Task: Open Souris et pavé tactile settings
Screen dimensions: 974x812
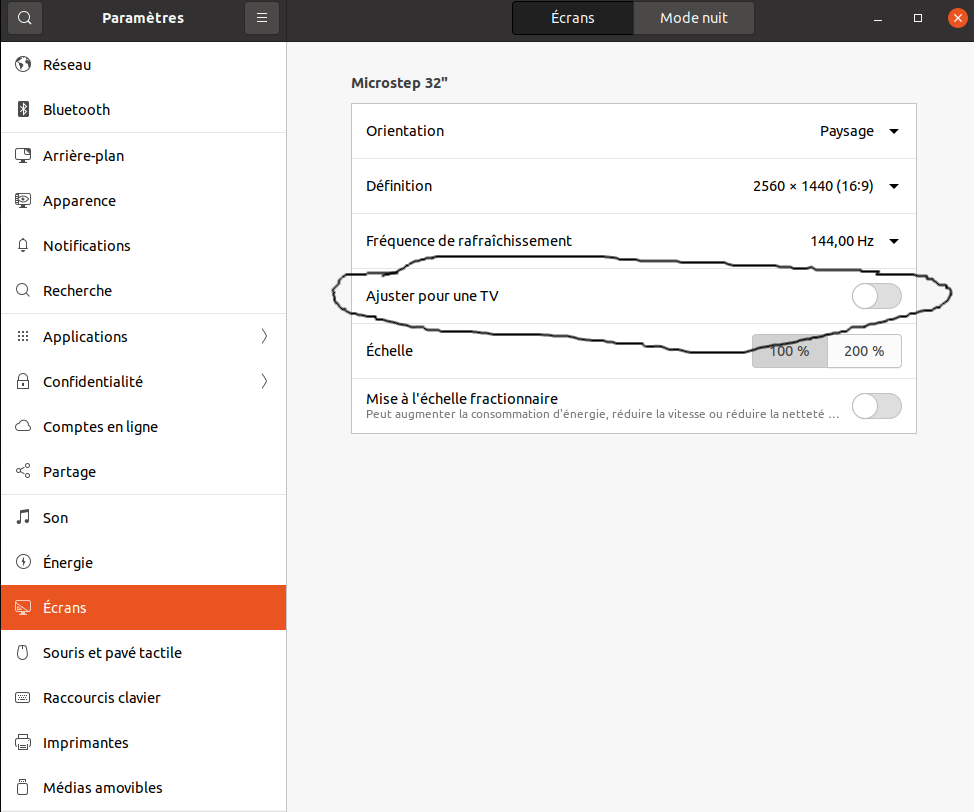Action: click(x=143, y=652)
